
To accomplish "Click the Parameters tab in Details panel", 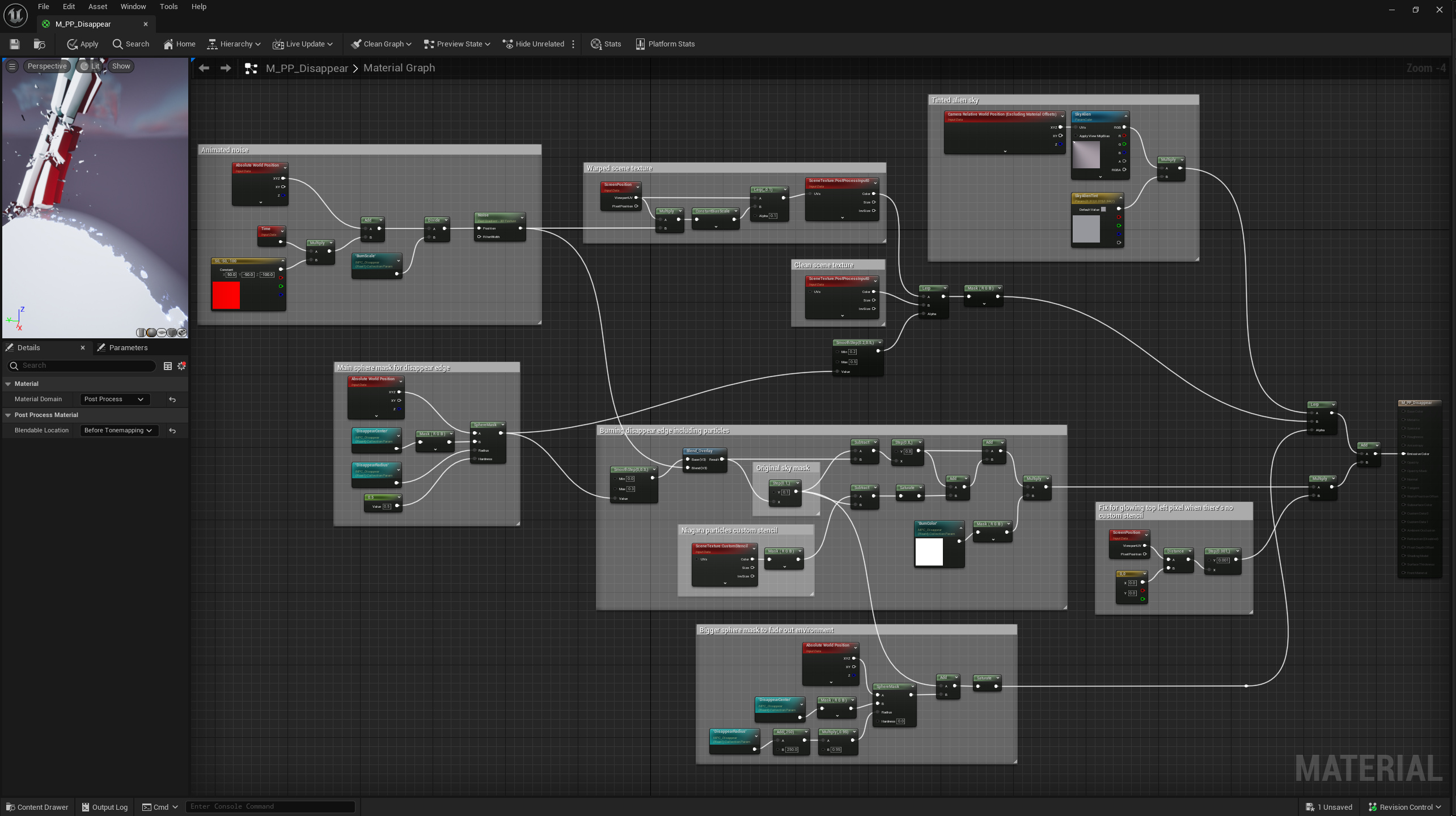I will tap(128, 347).
